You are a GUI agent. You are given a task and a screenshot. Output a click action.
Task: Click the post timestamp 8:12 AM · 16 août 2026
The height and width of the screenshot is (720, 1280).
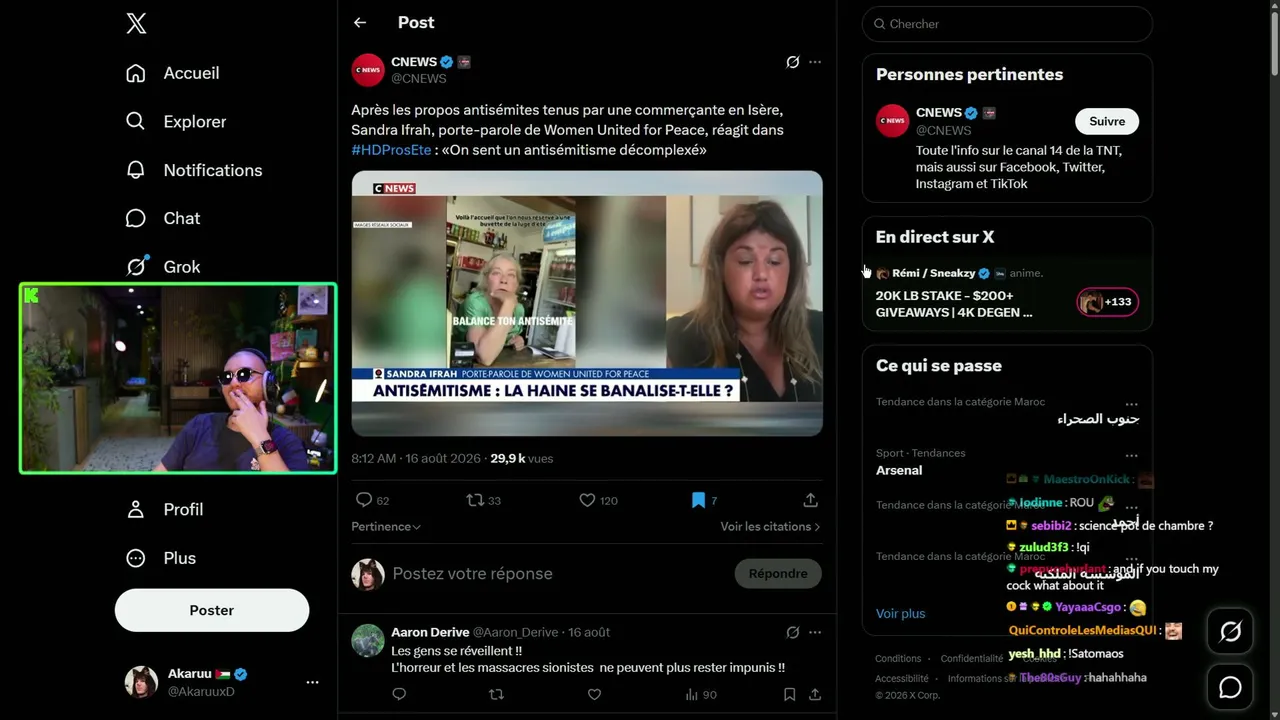pyautogui.click(x=416, y=458)
